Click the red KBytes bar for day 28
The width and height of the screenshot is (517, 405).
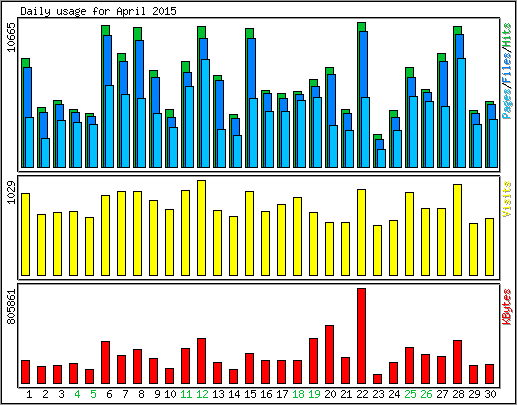click(x=457, y=362)
